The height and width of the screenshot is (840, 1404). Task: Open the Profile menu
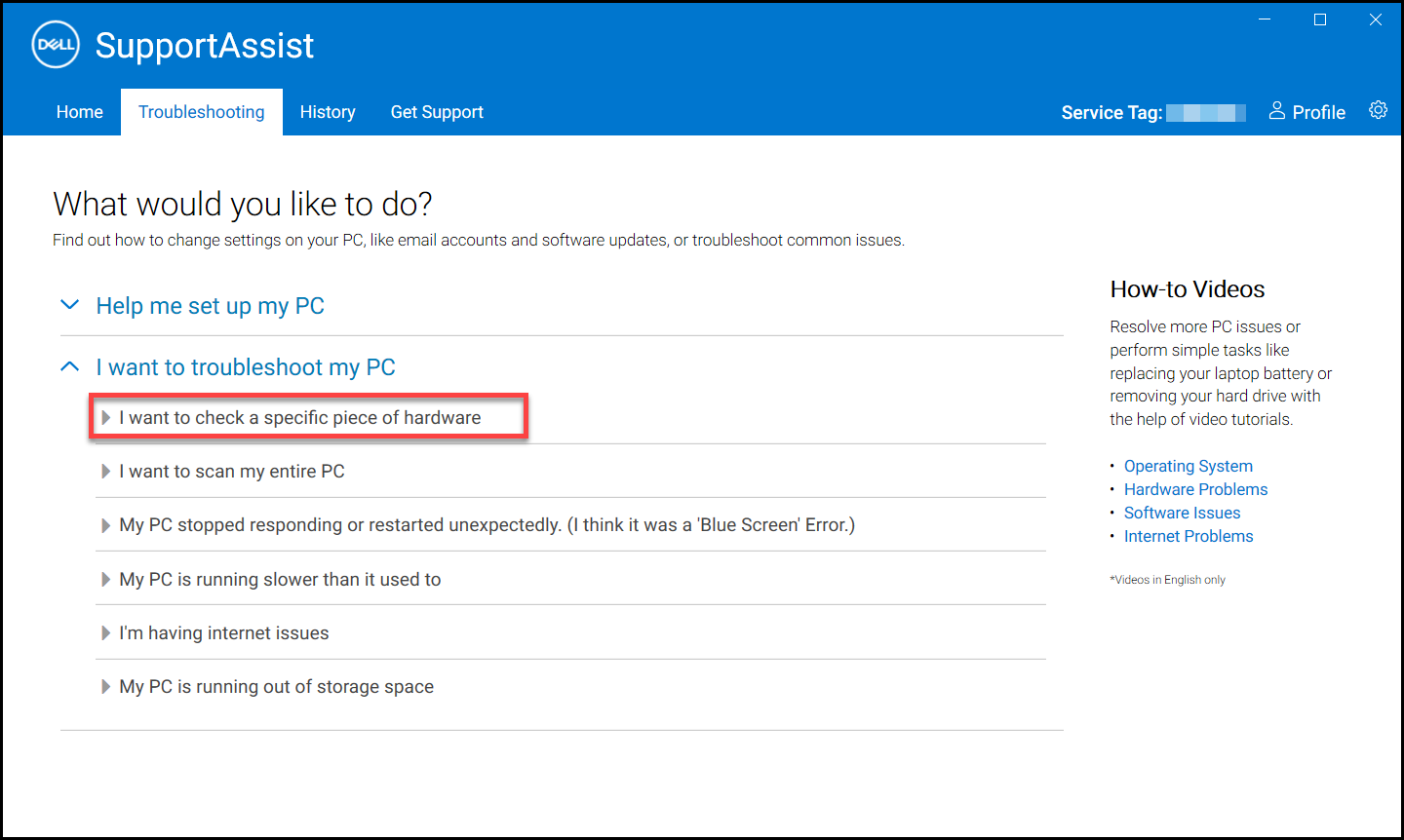click(1306, 112)
